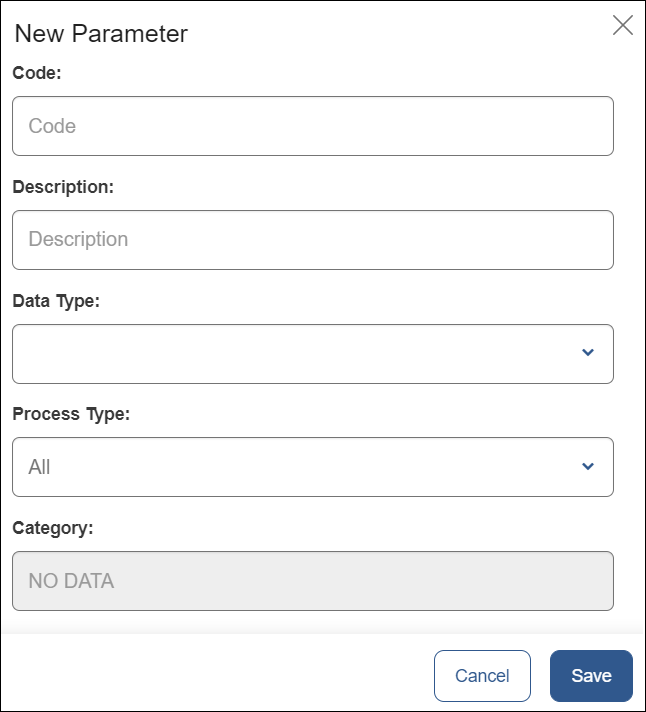Click the "Code" placeholder text
Screen dimensions: 646x712
[x=52, y=126]
